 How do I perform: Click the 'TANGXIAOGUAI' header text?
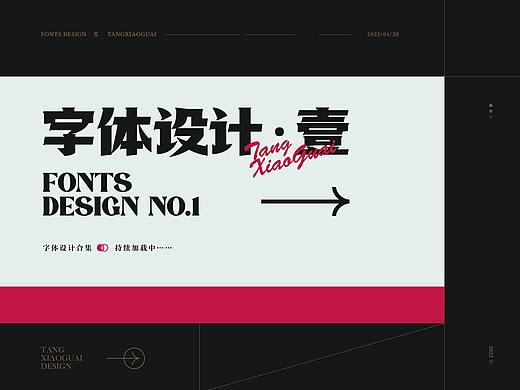coord(132,34)
